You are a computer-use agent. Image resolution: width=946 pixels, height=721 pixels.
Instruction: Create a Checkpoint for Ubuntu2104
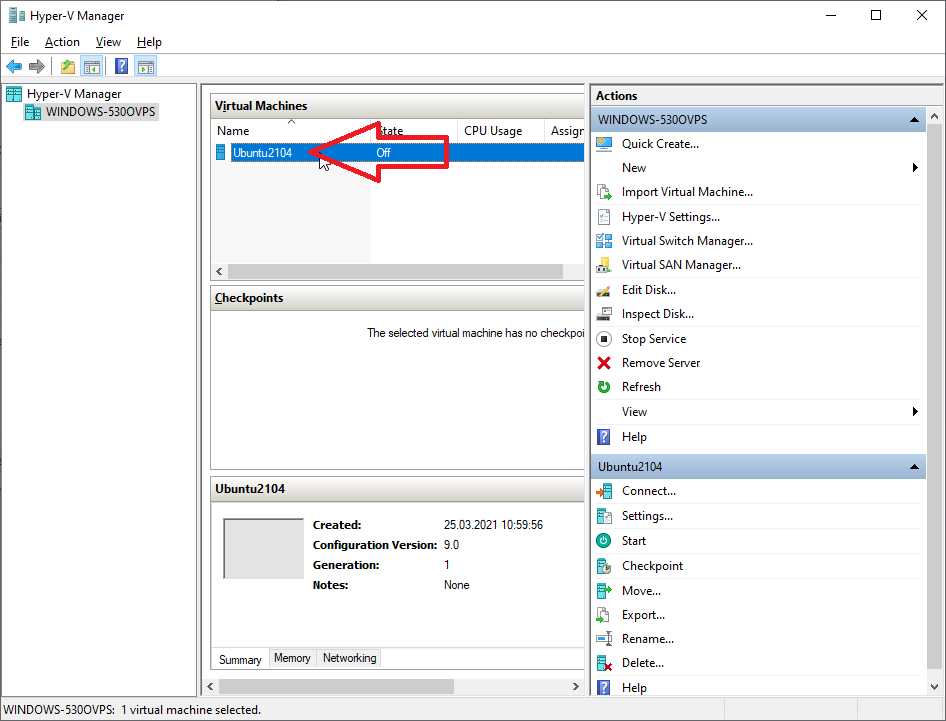[652, 566]
